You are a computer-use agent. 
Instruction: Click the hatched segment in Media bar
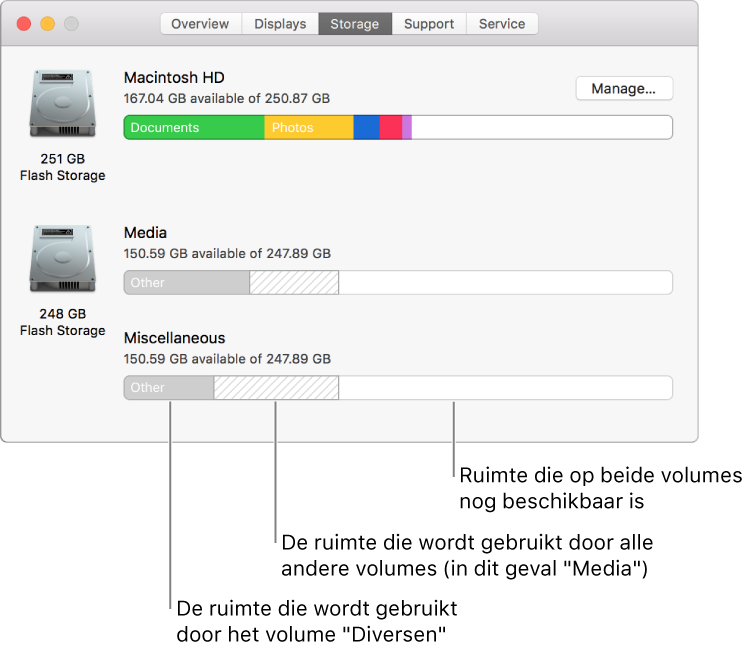click(x=294, y=282)
